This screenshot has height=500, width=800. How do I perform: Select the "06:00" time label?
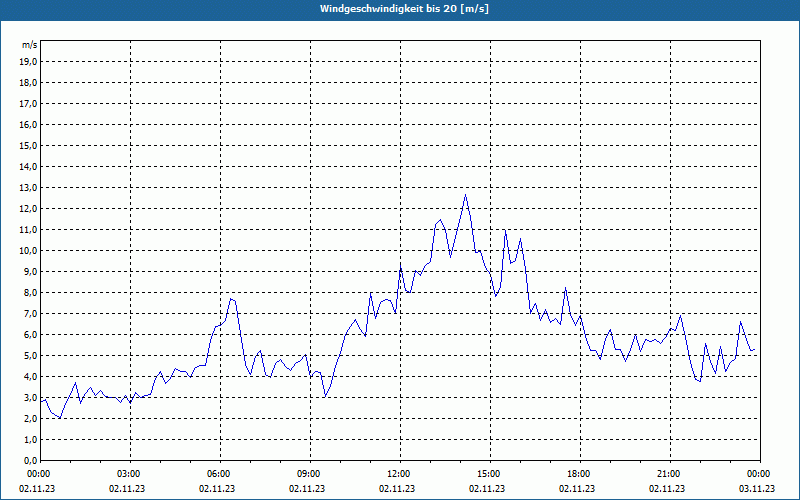[x=220, y=474]
